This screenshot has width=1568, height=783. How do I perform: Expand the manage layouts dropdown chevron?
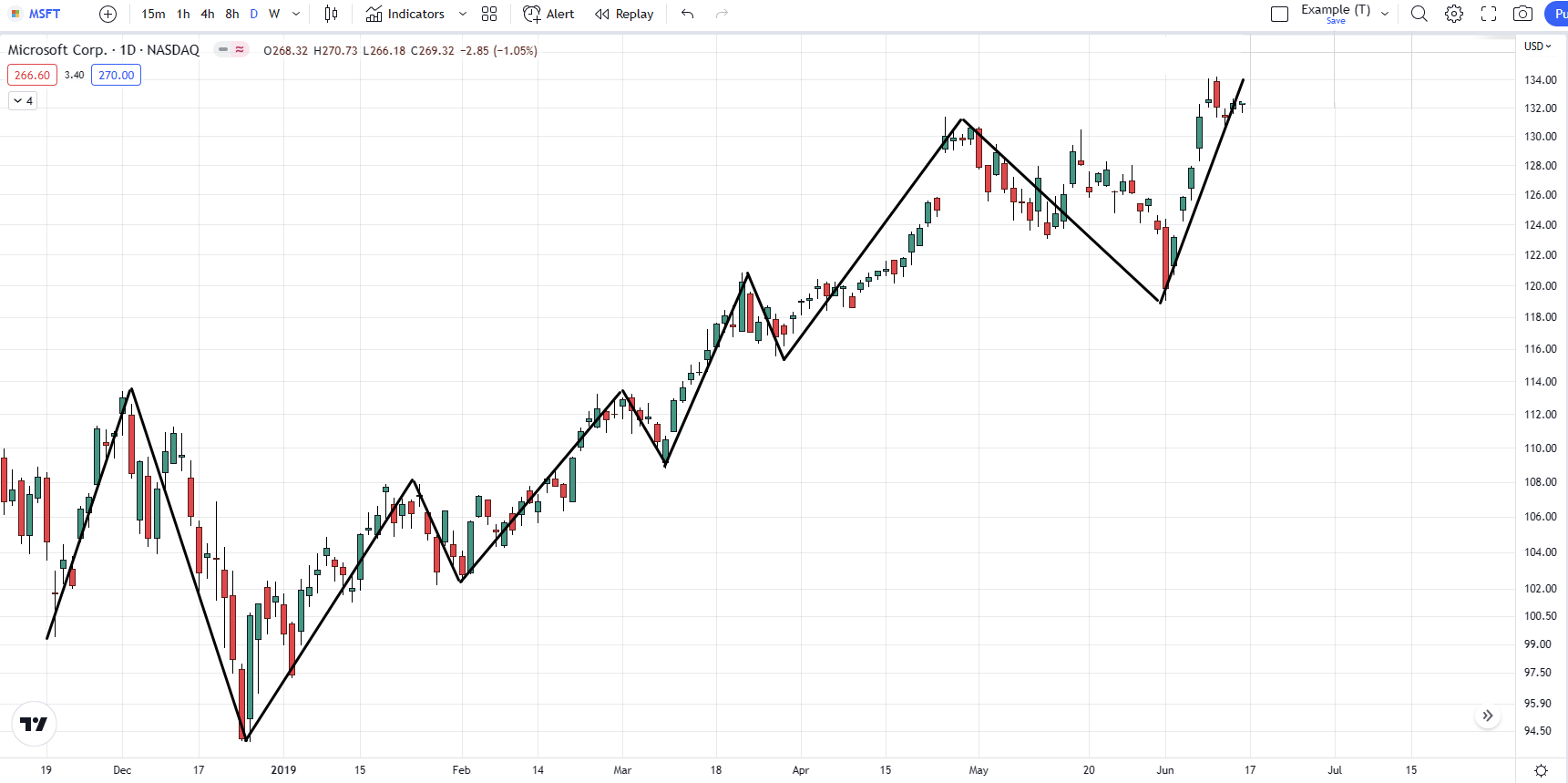tap(1385, 14)
